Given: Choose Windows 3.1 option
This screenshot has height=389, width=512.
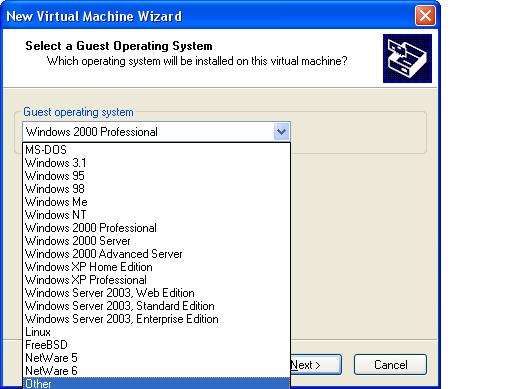Looking at the screenshot, I should 157,163.
